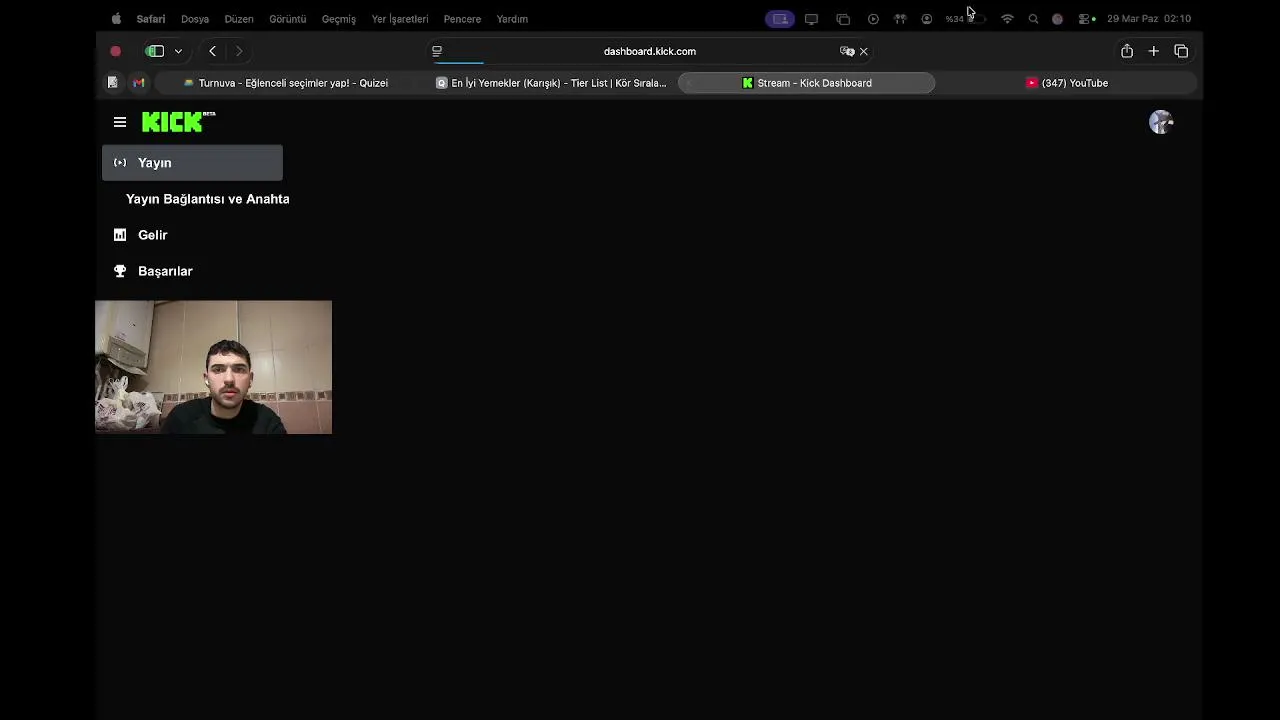Open the Safari menu
Screen dimensions: 1280x720
pos(151,19)
